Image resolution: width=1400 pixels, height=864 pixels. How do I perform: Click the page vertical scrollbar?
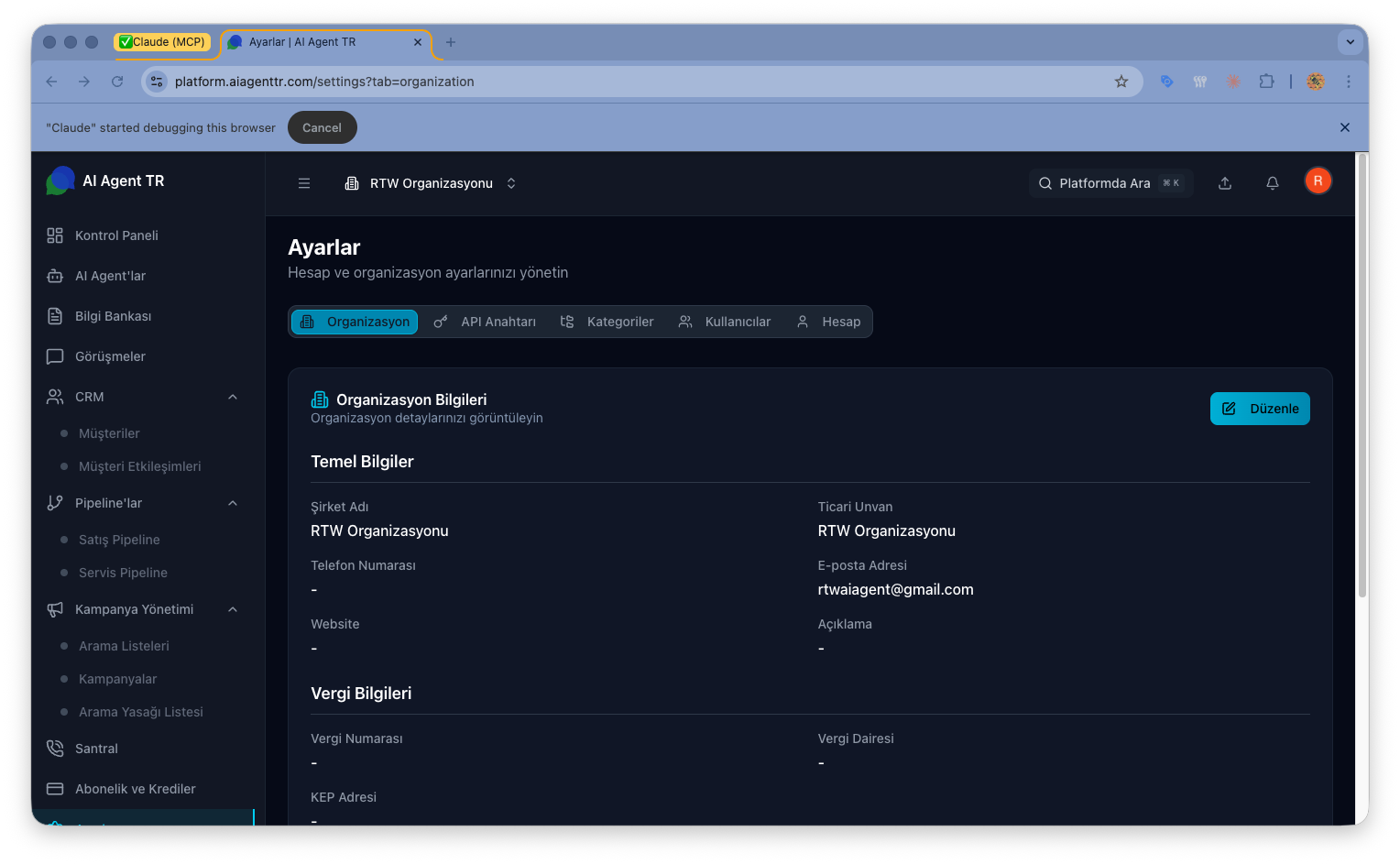[x=1362, y=377]
